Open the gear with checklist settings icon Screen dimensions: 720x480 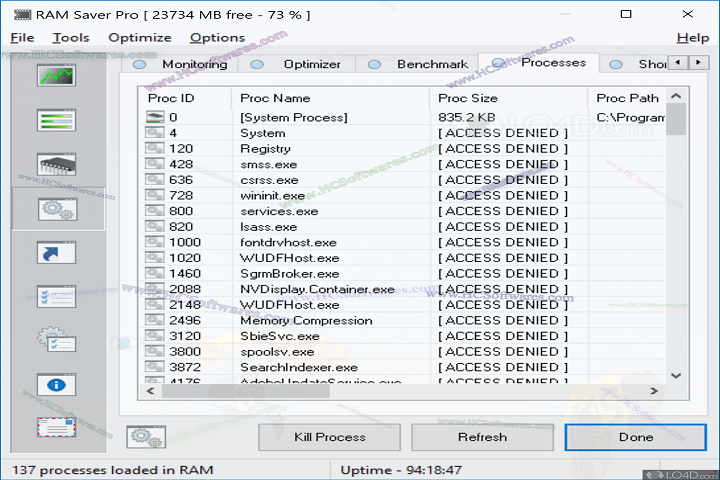(56, 340)
